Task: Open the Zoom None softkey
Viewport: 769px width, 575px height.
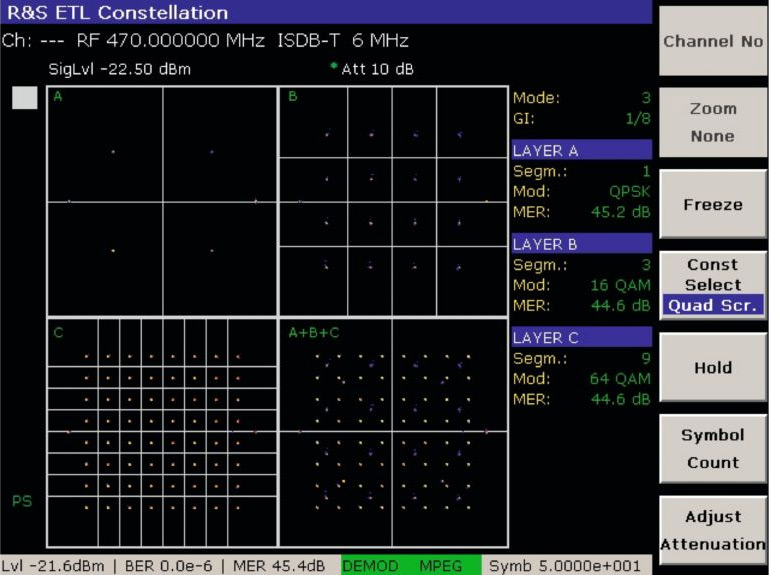Action: pos(712,122)
